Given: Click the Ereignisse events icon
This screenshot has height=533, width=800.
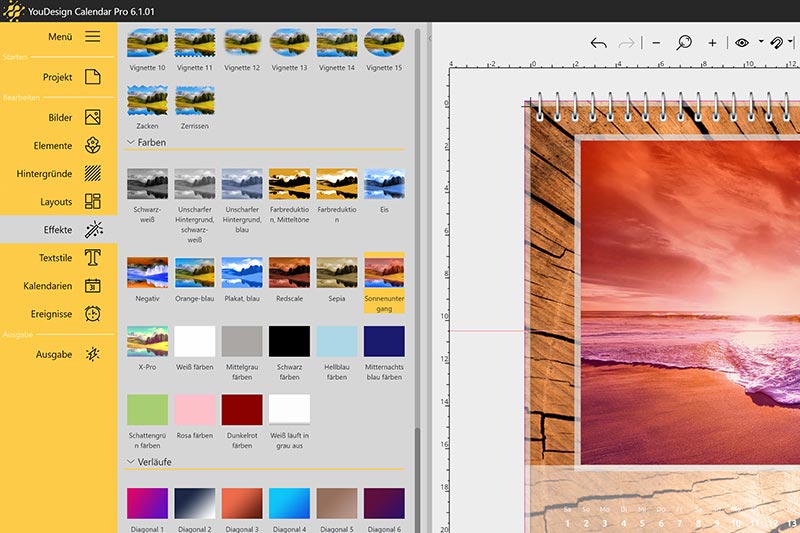Looking at the screenshot, I should click(92, 314).
